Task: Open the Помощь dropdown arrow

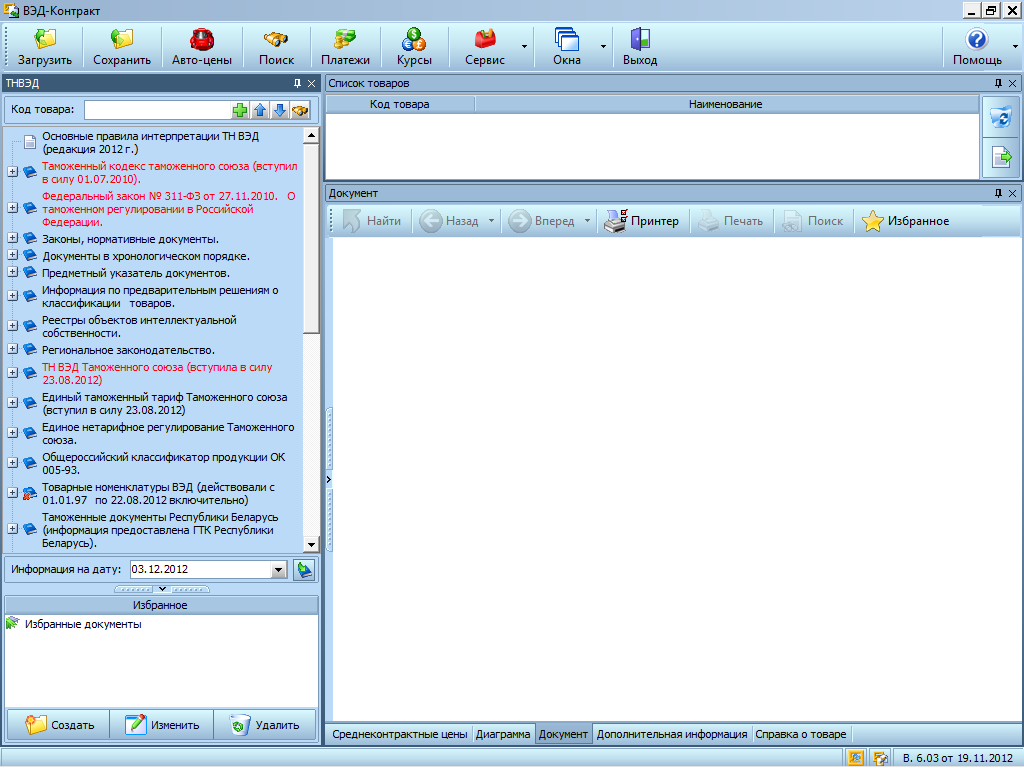Action: pyautogui.click(x=1015, y=47)
